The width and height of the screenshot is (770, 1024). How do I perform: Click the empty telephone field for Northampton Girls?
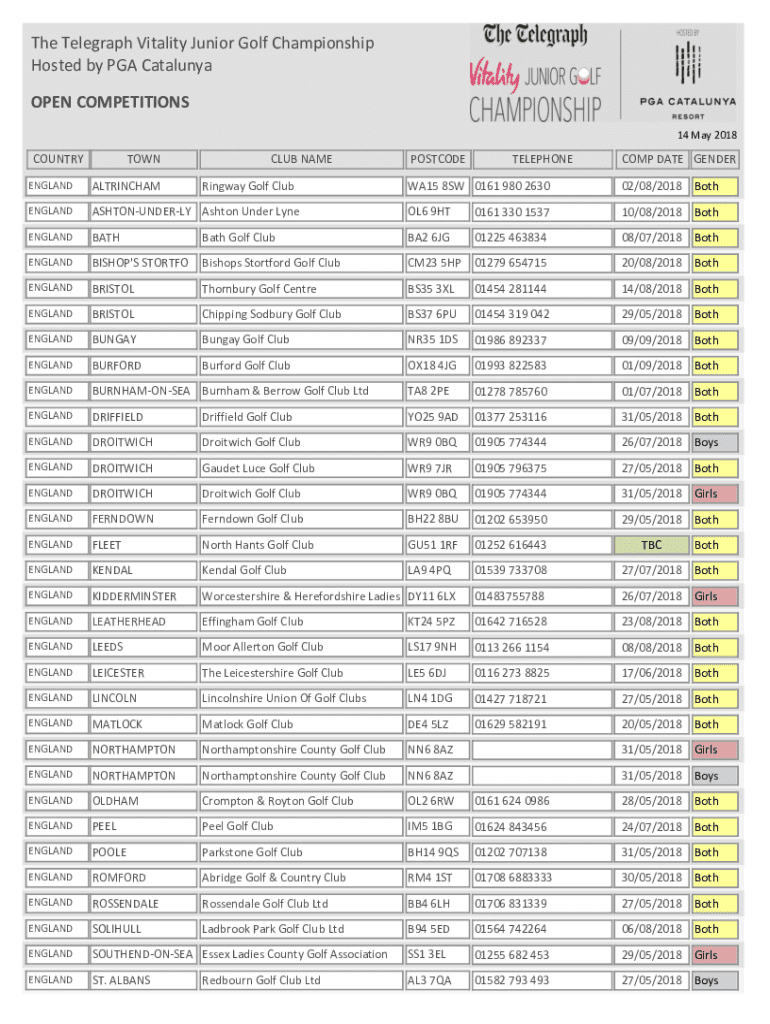(541, 750)
